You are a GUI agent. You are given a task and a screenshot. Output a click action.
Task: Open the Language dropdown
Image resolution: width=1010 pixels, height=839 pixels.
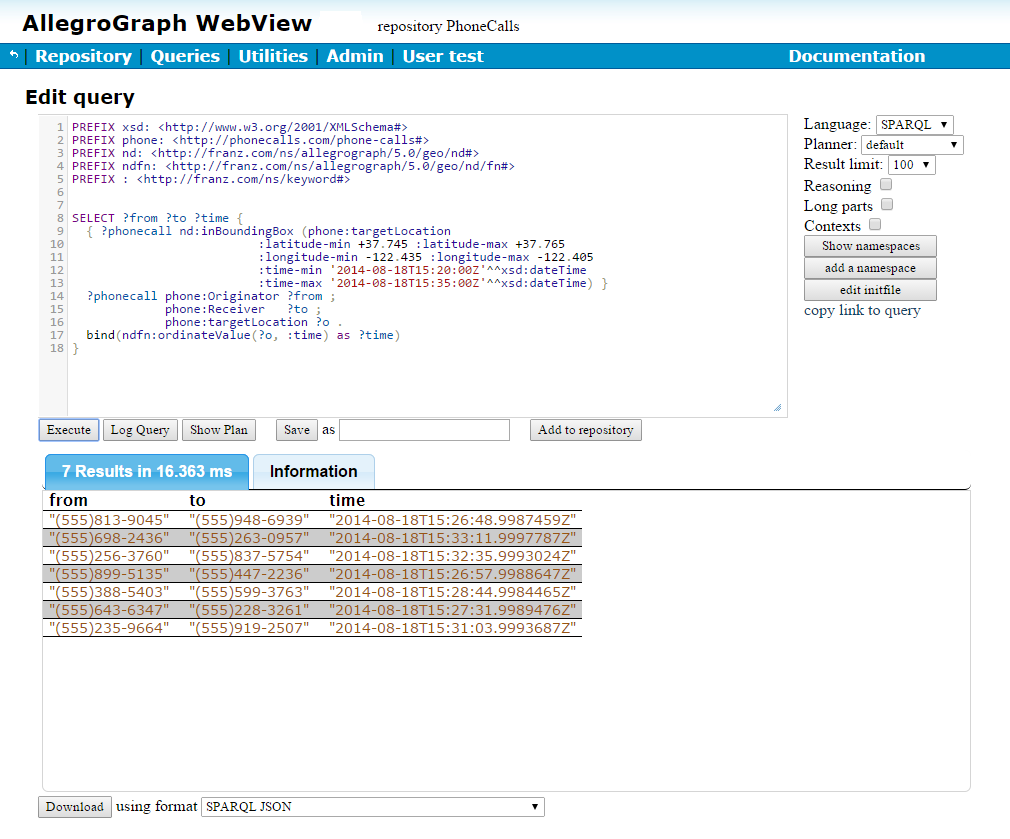tap(914, 125)
